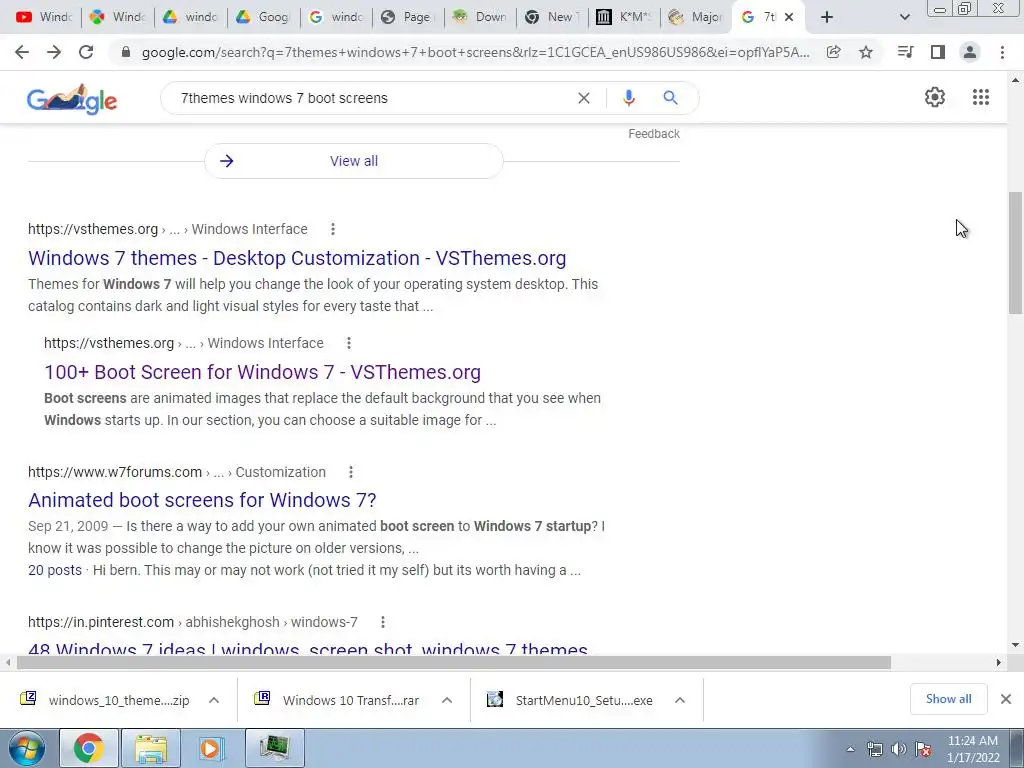1024x768 pixels.
Task: Switch to the Major tab
Action: pyautogui.click(x=696, y=17)
